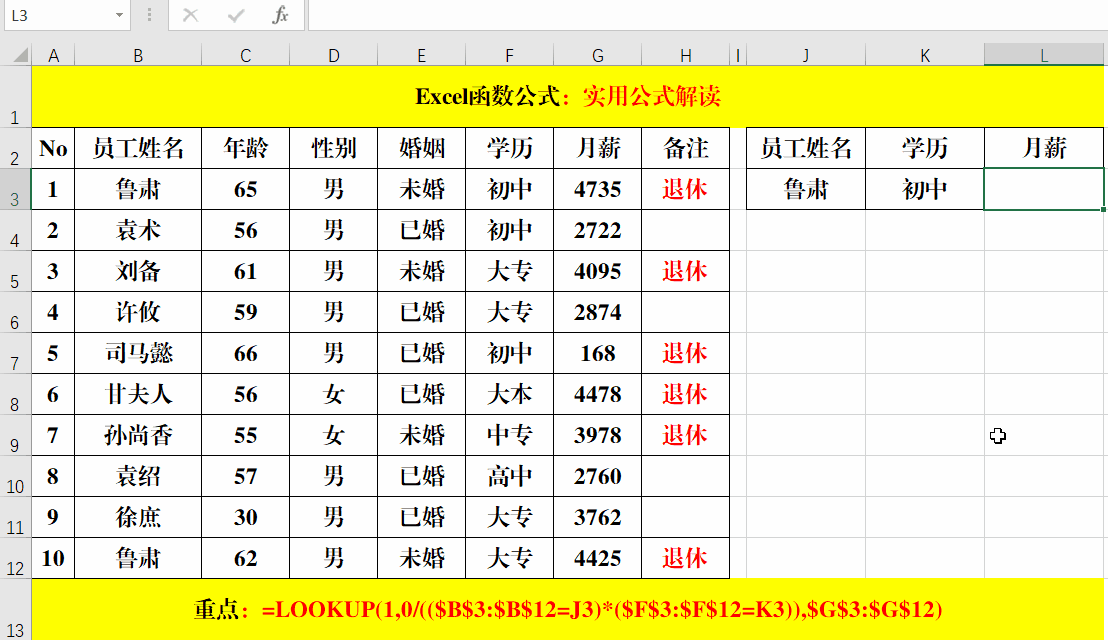Select row 1 header
Viewport: 1108px width, 640px height.
pyautogui.click(x=15, y=97)
